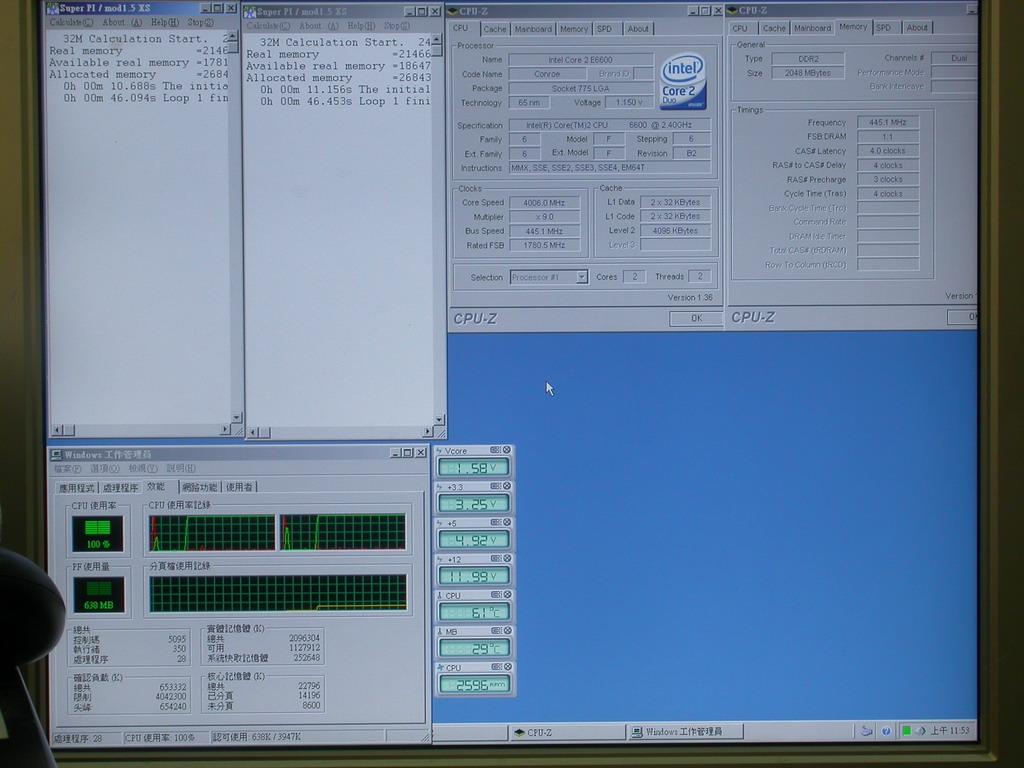Click the Task Manager title bar icon
1024x768 pixels.
click(x=57, y=454)
